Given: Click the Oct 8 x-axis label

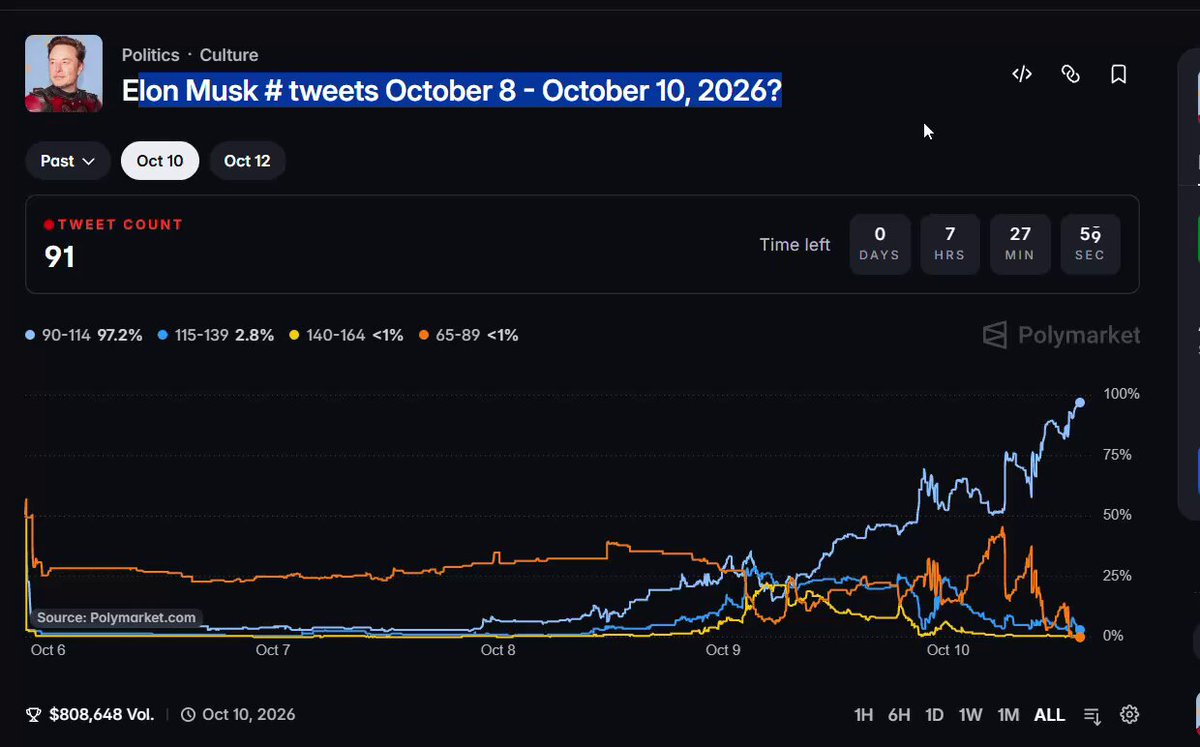Looking at the screenshot, I should click(498, 650).
